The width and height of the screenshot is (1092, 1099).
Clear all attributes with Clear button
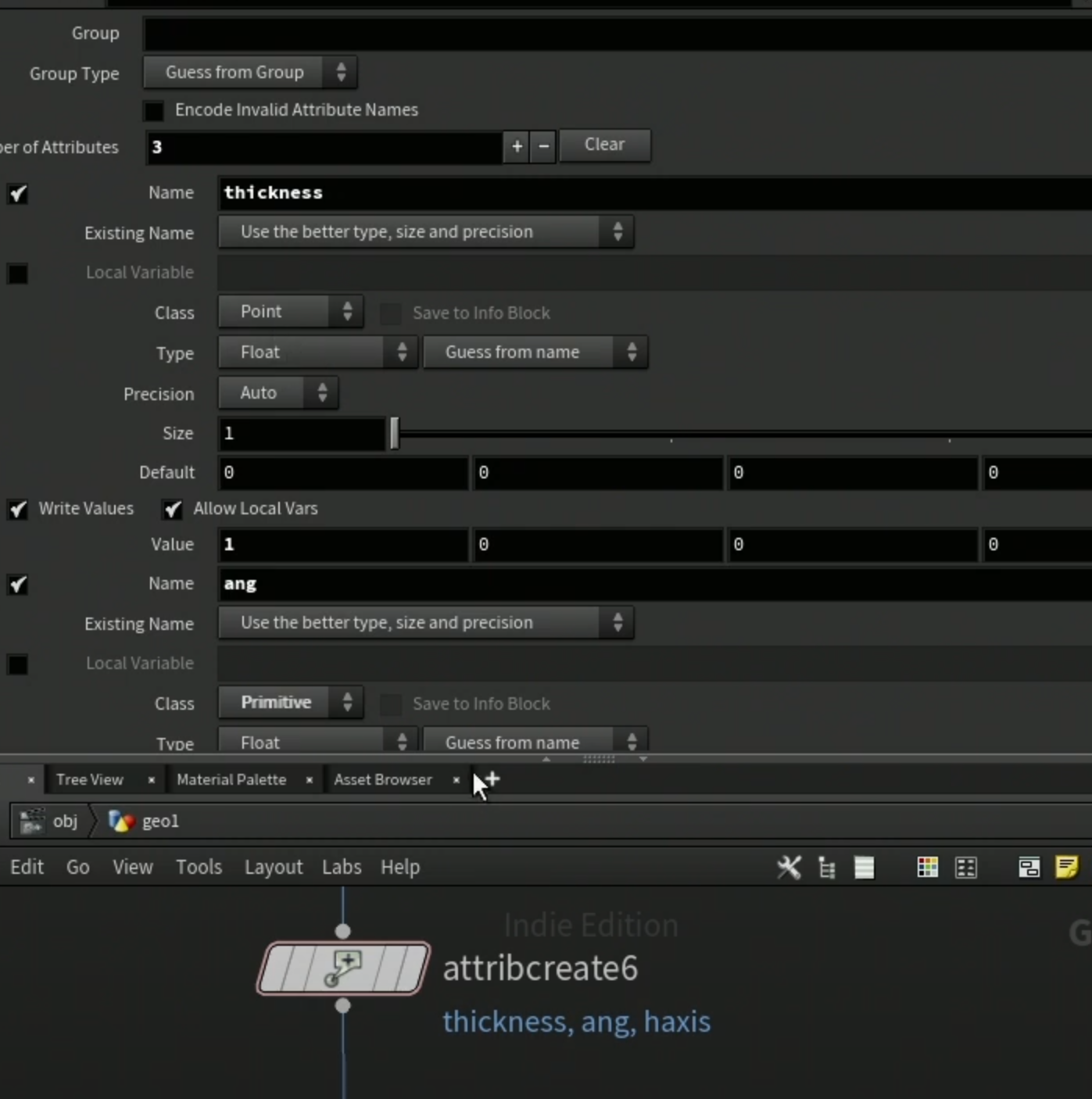click(x=605, y=145)
